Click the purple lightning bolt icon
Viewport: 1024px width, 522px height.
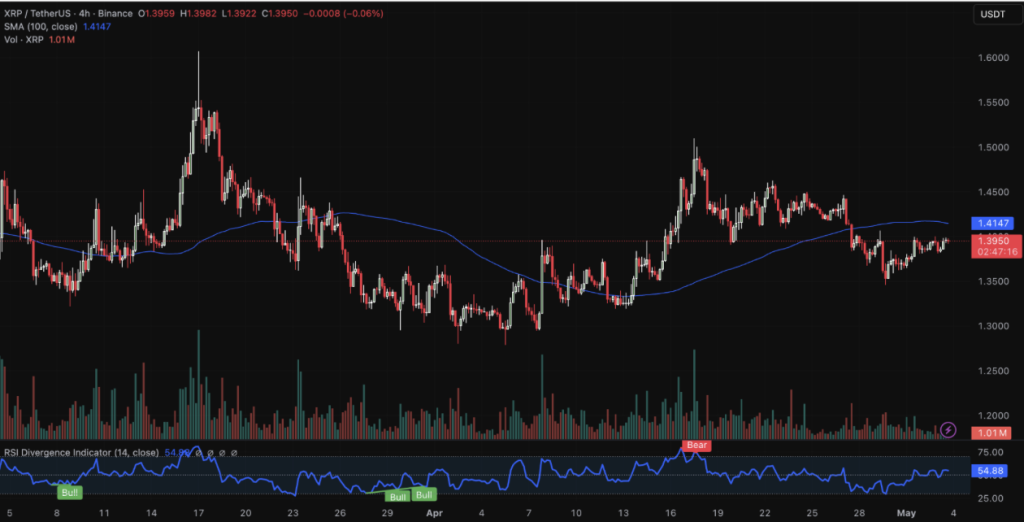pos(948,429)
